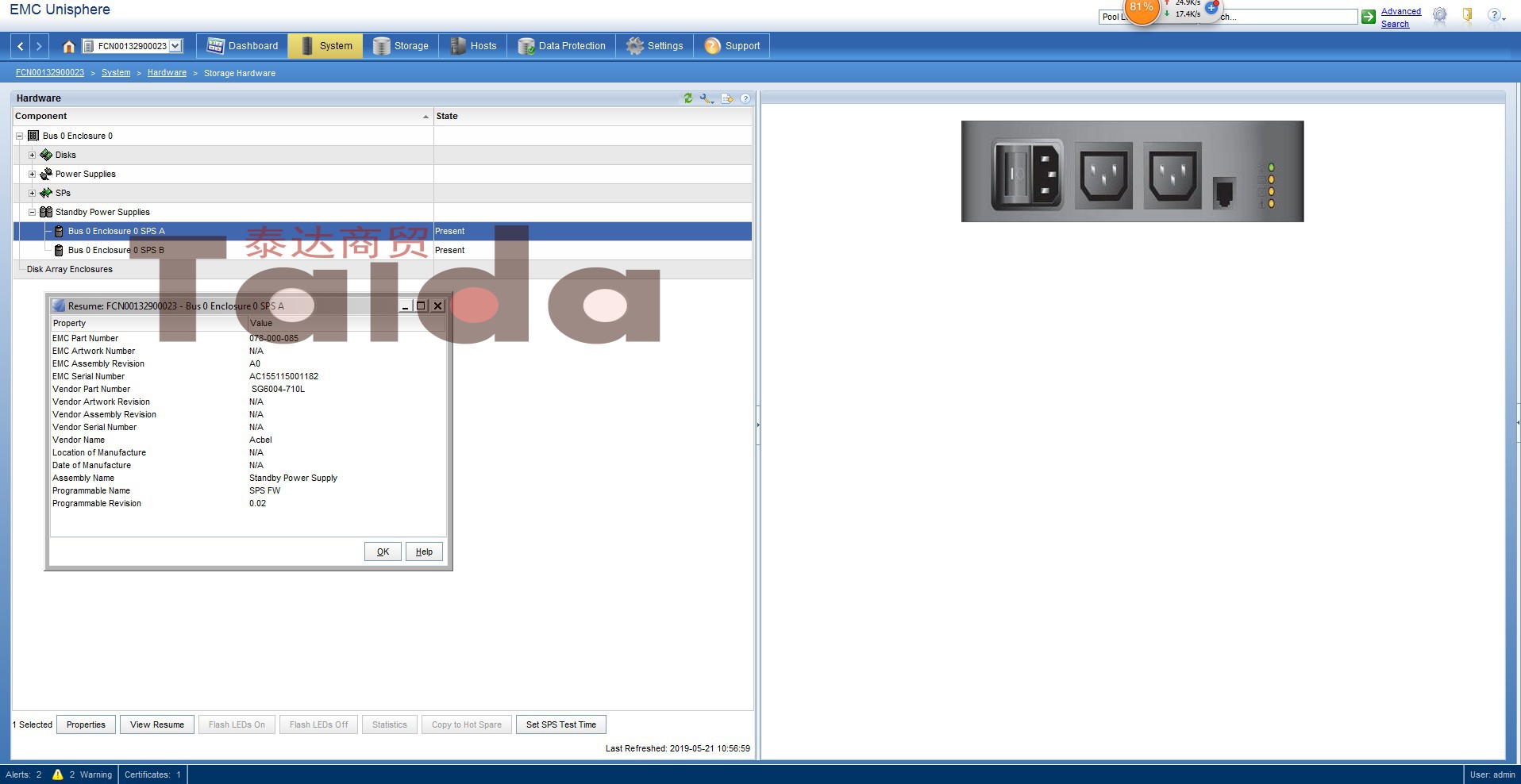Click the SPs node icon
Image resolution: width=1521 pixels, height=784 pixels.
point(46,194)
